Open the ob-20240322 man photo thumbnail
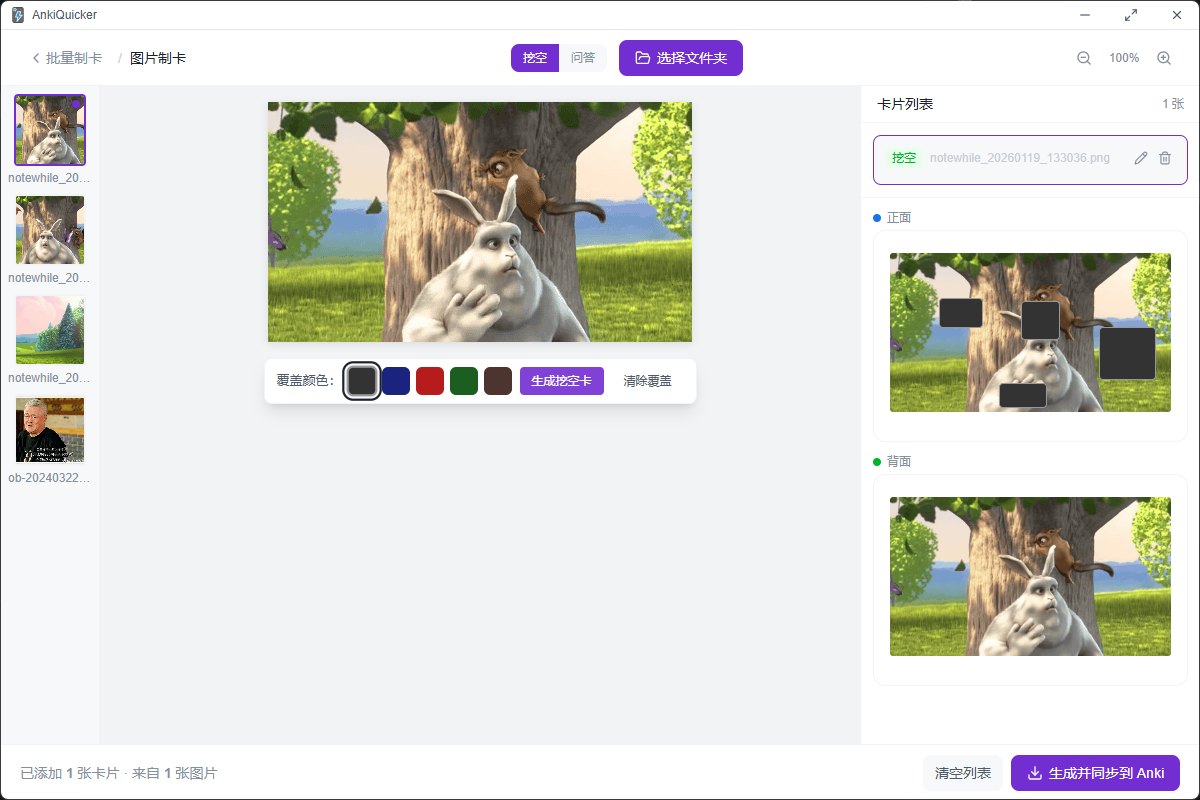The height and width of the screenshot is (800, 1200). [x=50, y=430]
